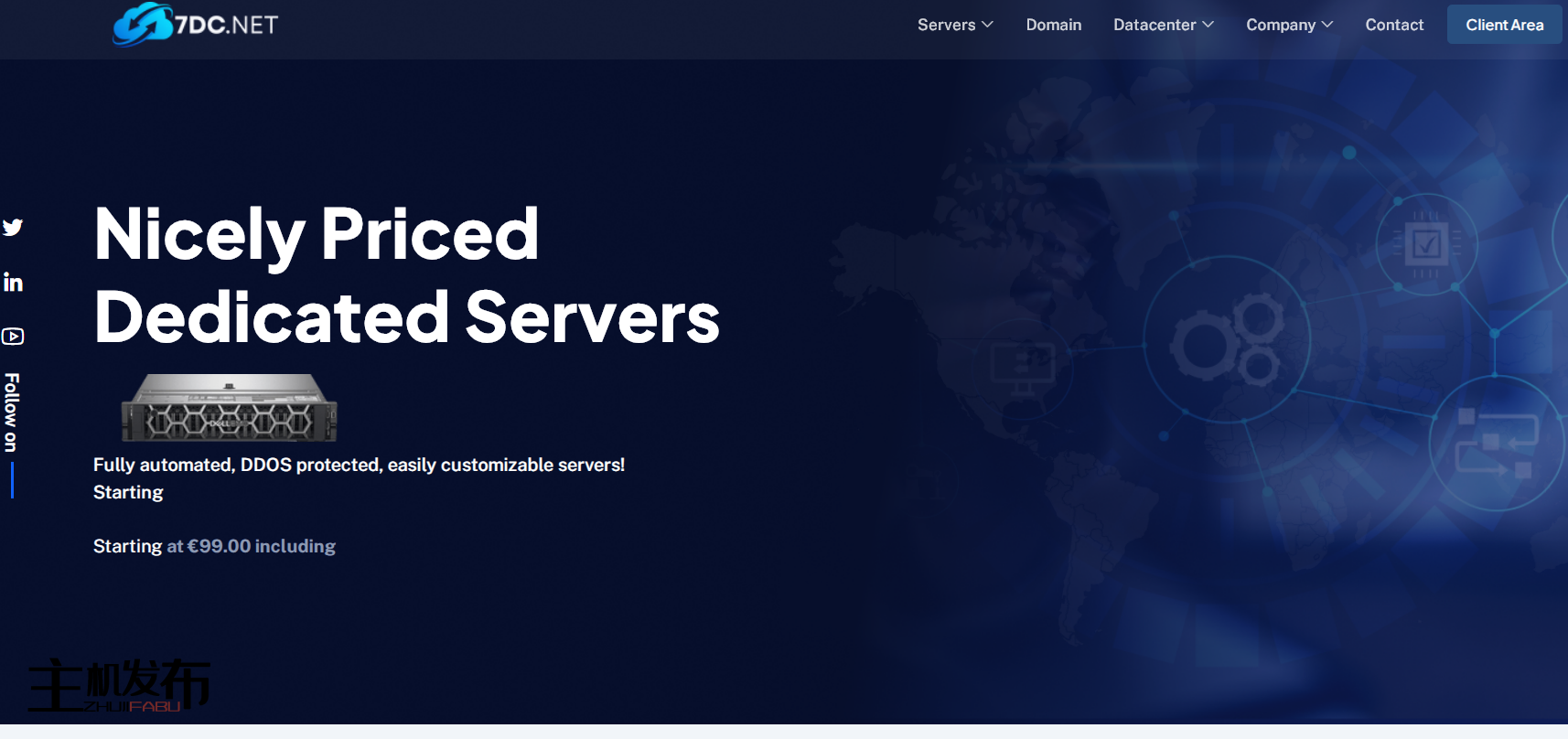Click the 7DC.NET cloud logo
The image size is (1568, 739).
(196, 25)
